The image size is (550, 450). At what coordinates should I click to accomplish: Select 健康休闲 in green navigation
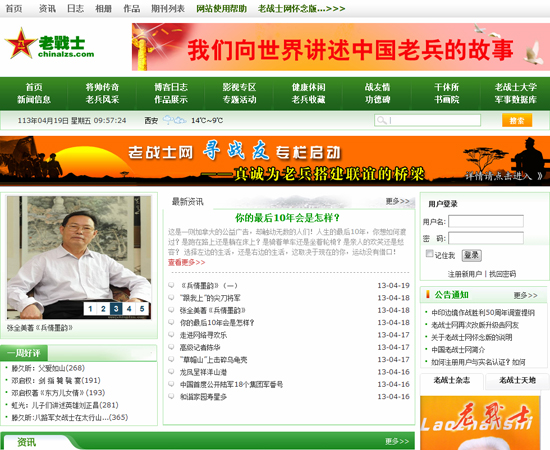coord(308,87)
